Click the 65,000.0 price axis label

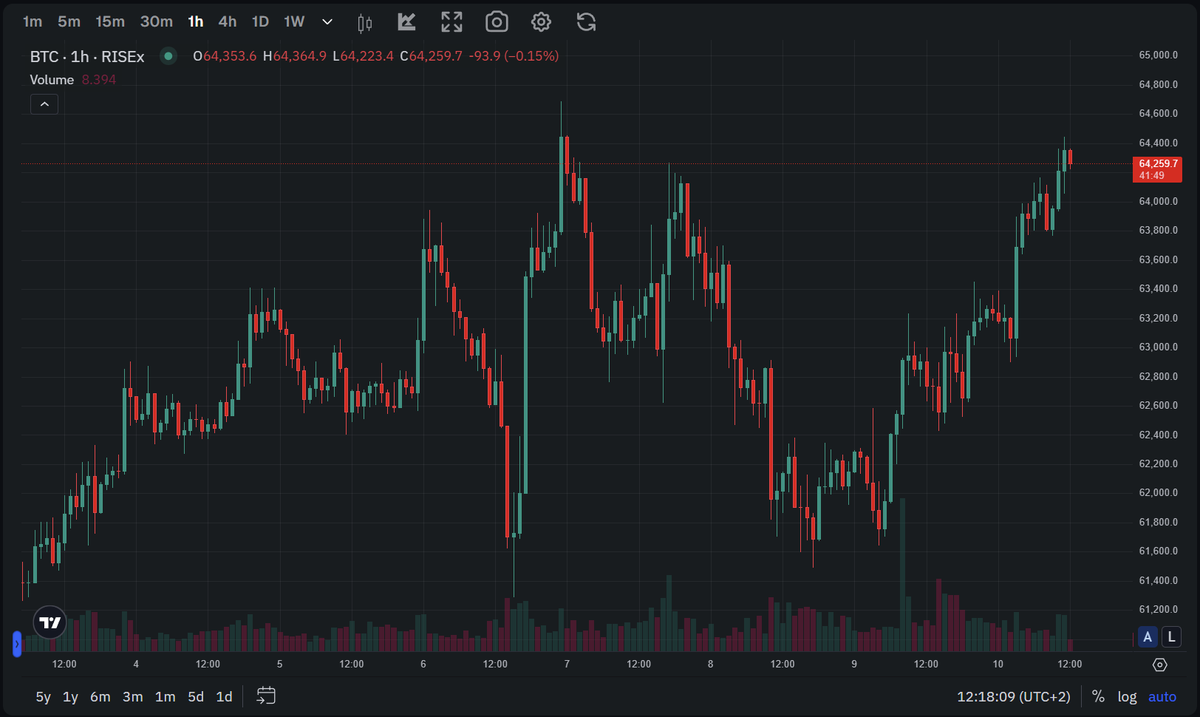[1158, 55]
